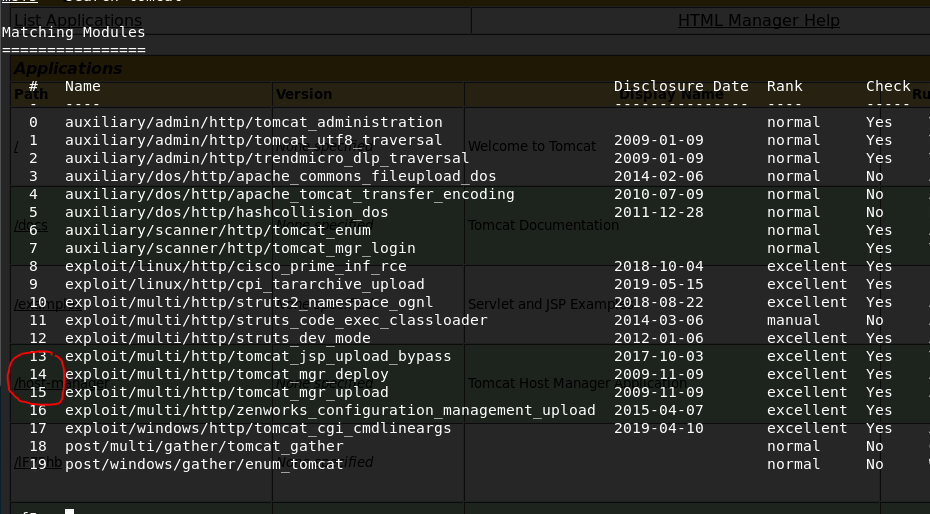Select exploit/multi/http/tomcat_mgr_upload module name
930x514 pixels.
click(x=227, y=392)
